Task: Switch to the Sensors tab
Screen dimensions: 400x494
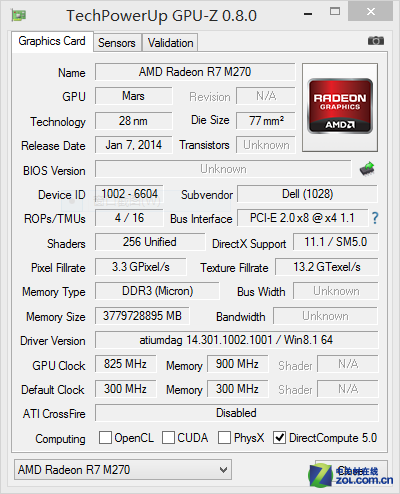Action: [117, 43]
